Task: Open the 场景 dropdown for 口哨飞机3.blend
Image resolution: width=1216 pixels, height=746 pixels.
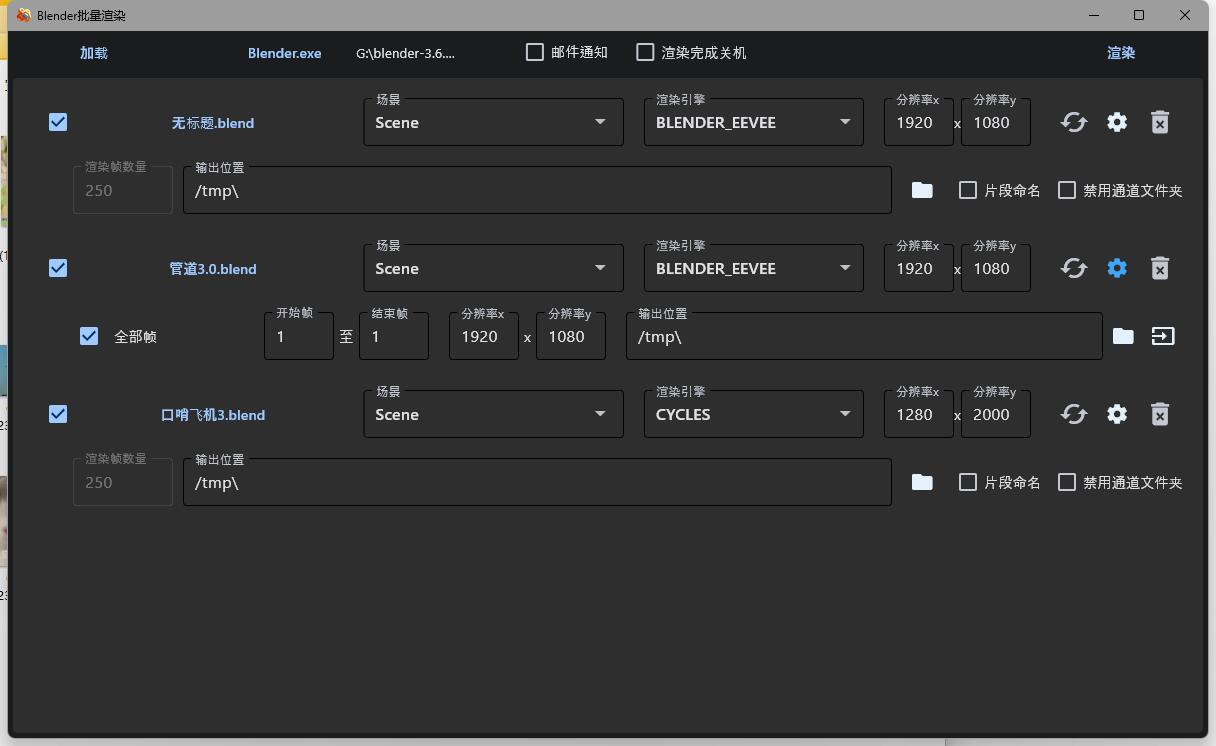Action: tap(494, 414)
